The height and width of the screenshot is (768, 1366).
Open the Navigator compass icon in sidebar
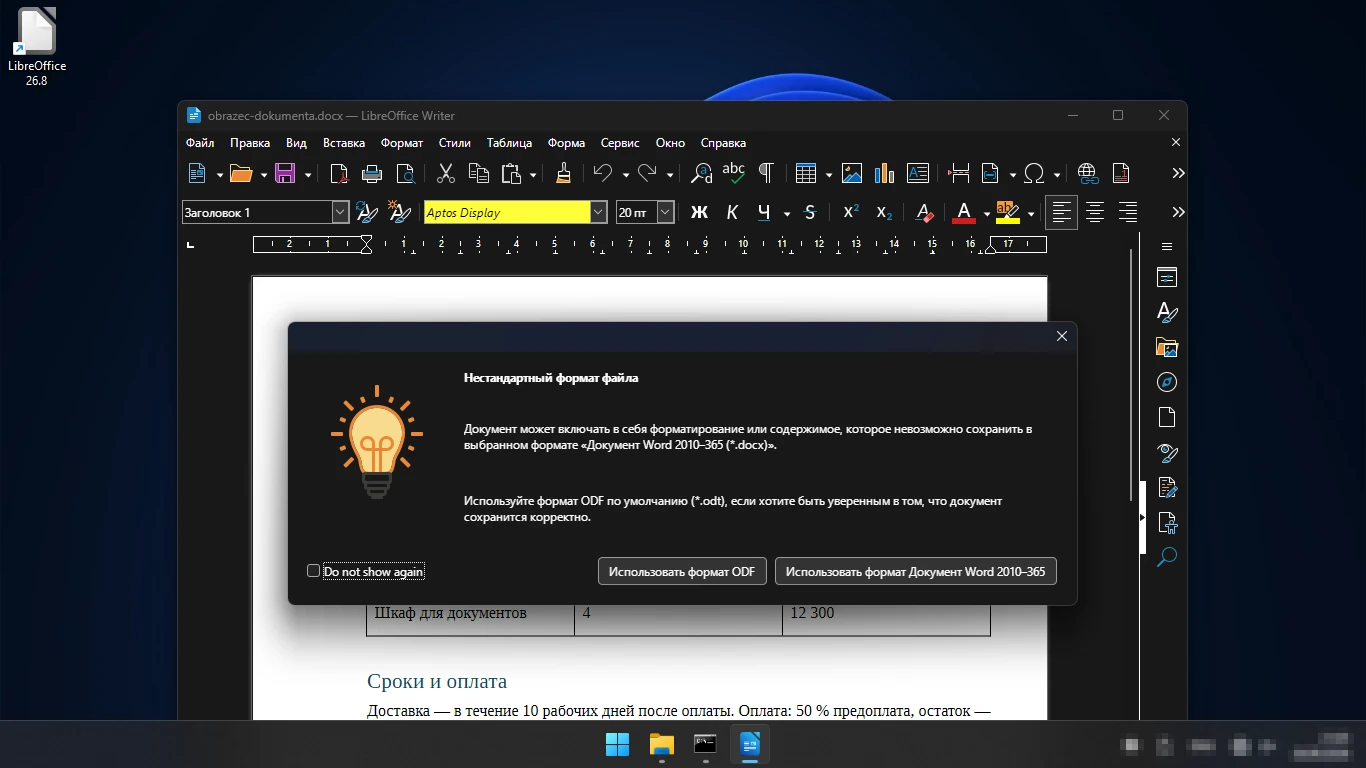click(x=1167, y=382)
